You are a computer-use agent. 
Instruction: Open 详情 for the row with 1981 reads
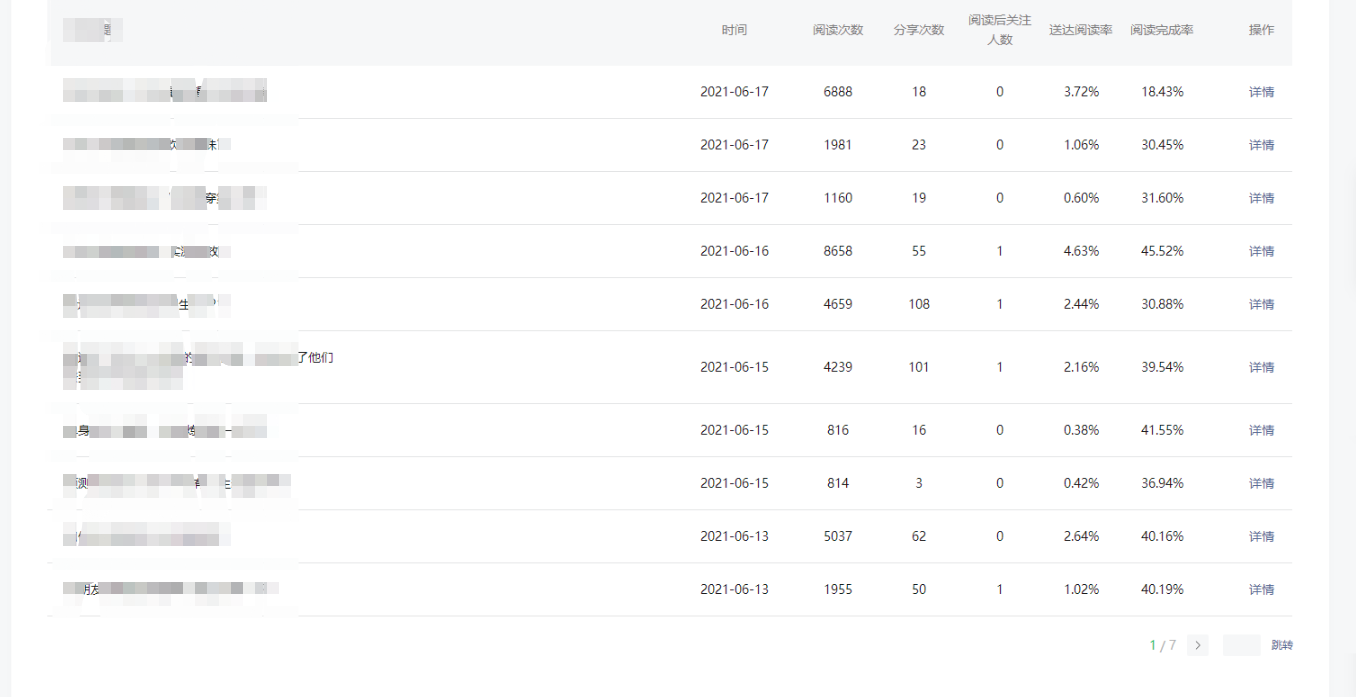click(x=1262, y=145)
